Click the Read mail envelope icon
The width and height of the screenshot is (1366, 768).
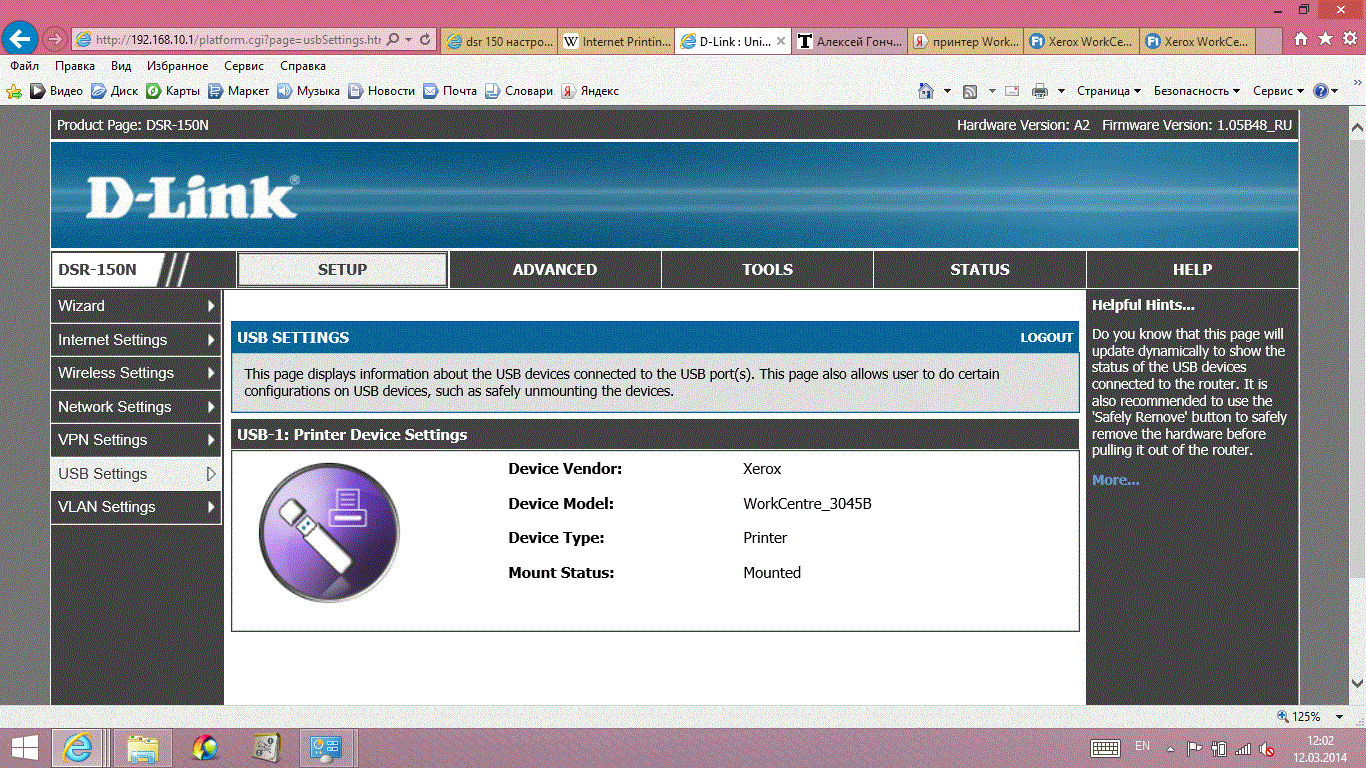click(1012, 91)
